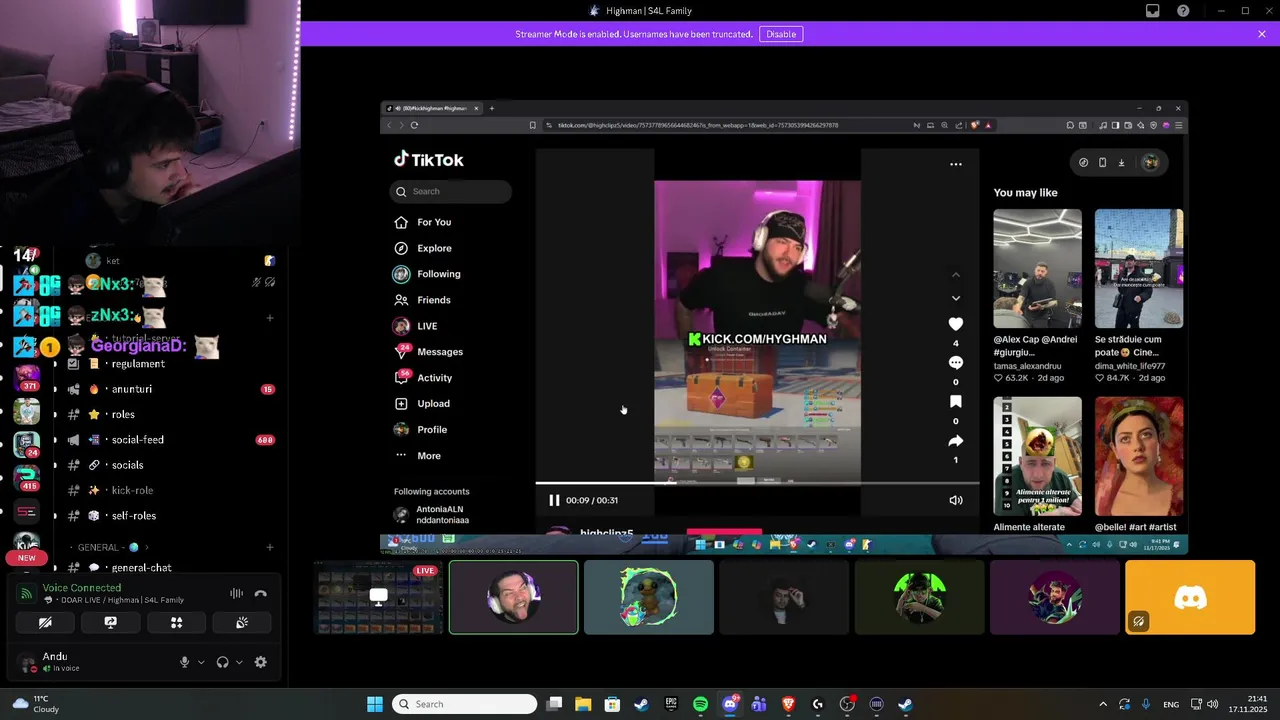Collapse the GENERAL channel category
The image size is (1280, 720).
[x=113, y=547]
